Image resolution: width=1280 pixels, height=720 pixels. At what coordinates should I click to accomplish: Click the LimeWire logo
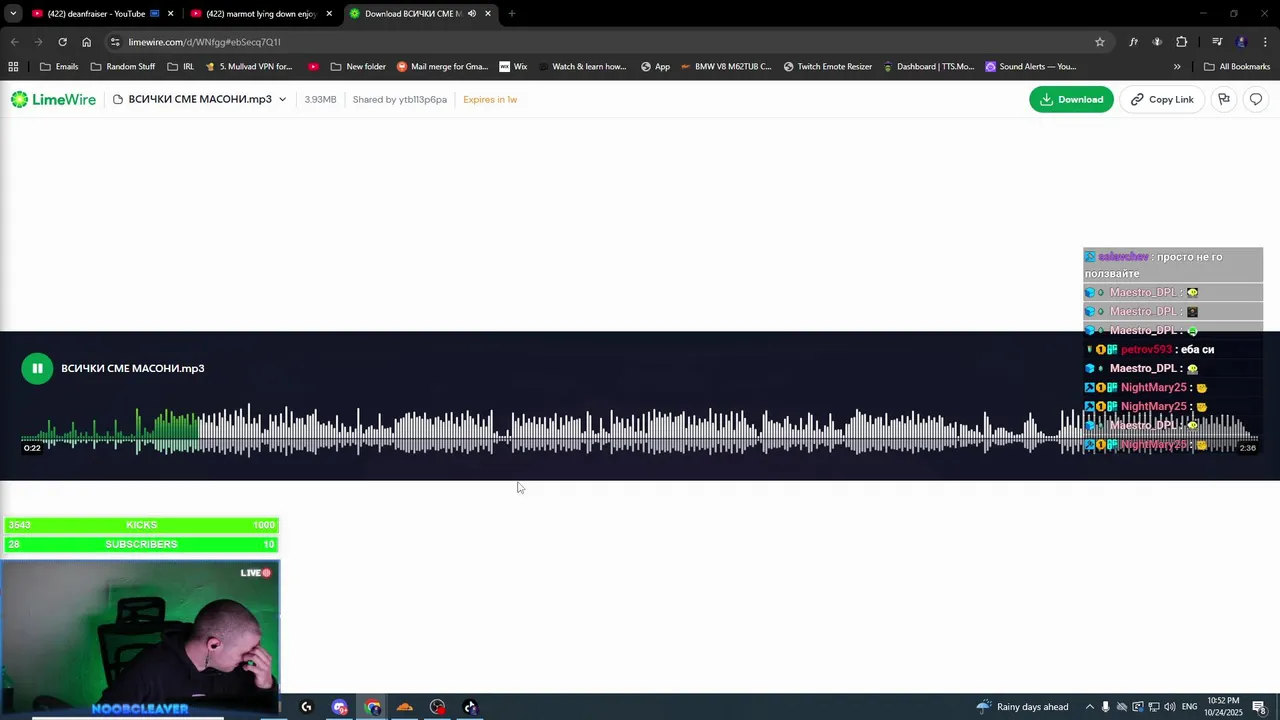(56, 99)
